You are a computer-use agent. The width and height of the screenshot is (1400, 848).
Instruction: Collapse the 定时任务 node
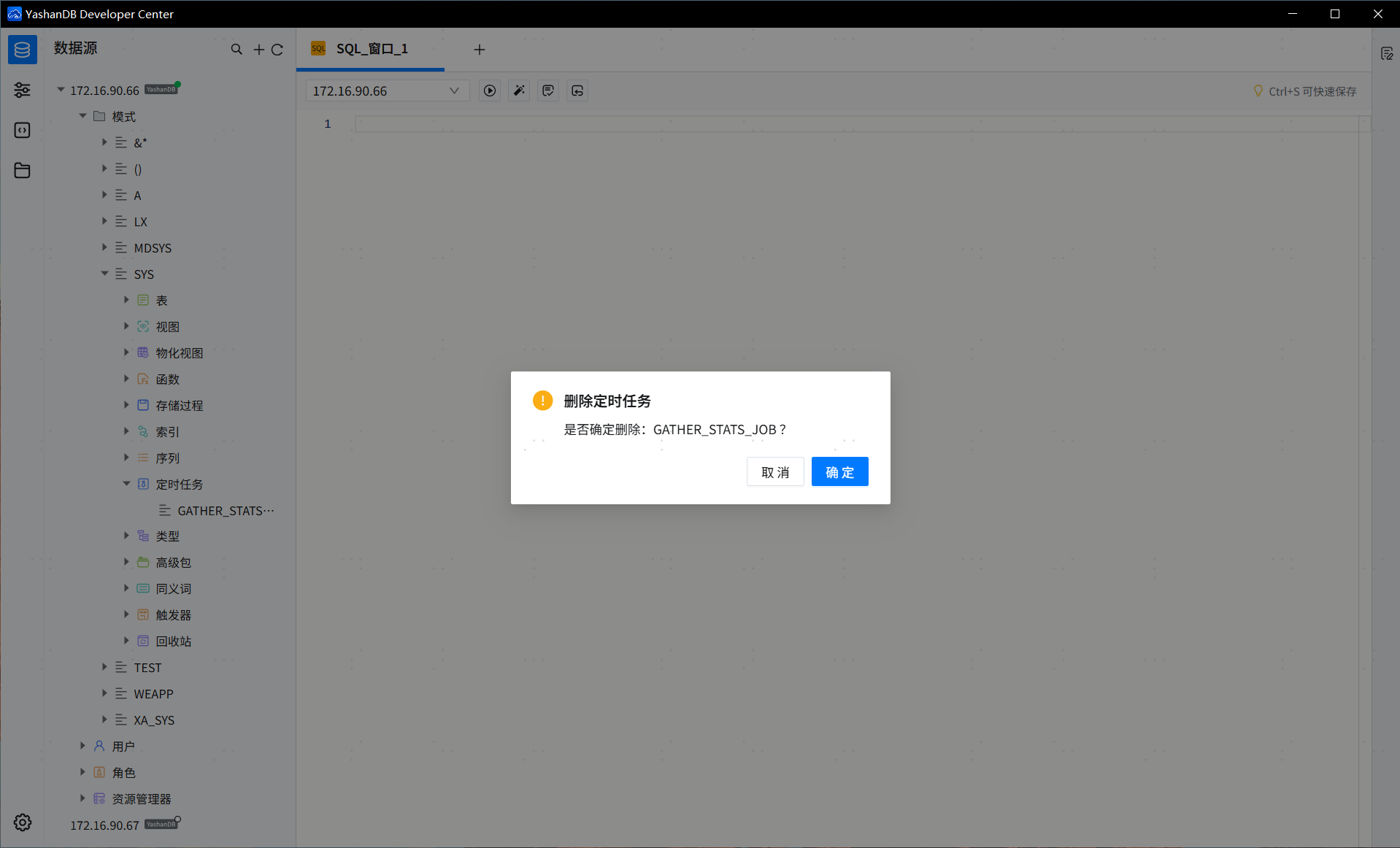(x=126, y=484)
